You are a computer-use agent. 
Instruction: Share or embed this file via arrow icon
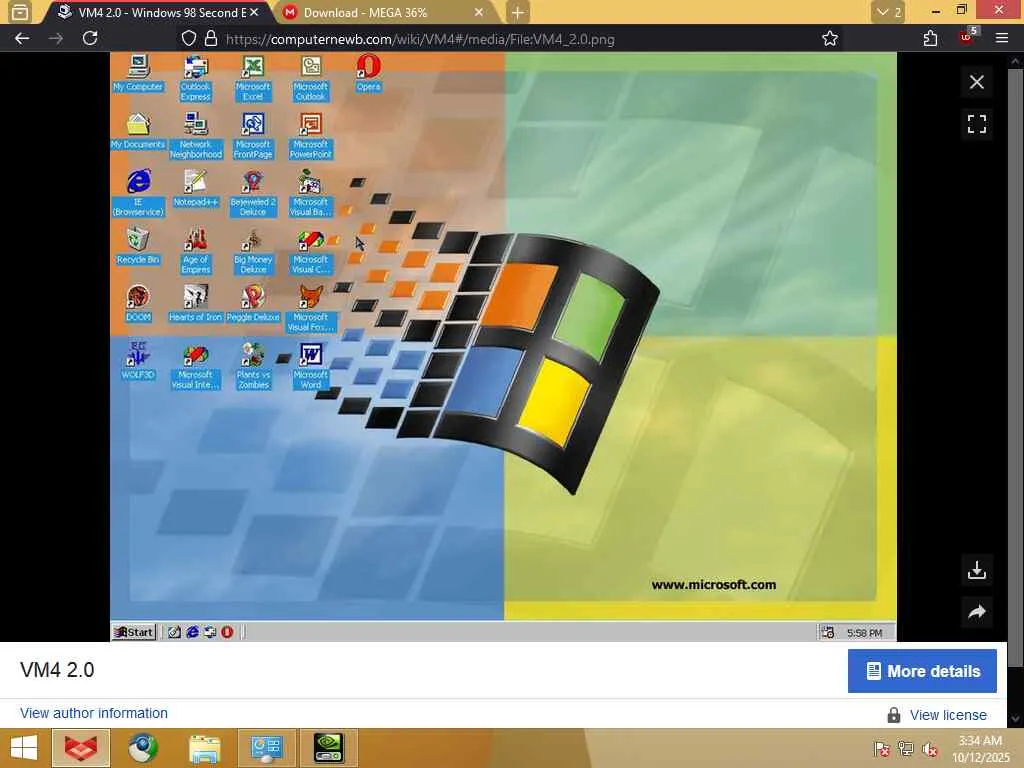[976, 612]
